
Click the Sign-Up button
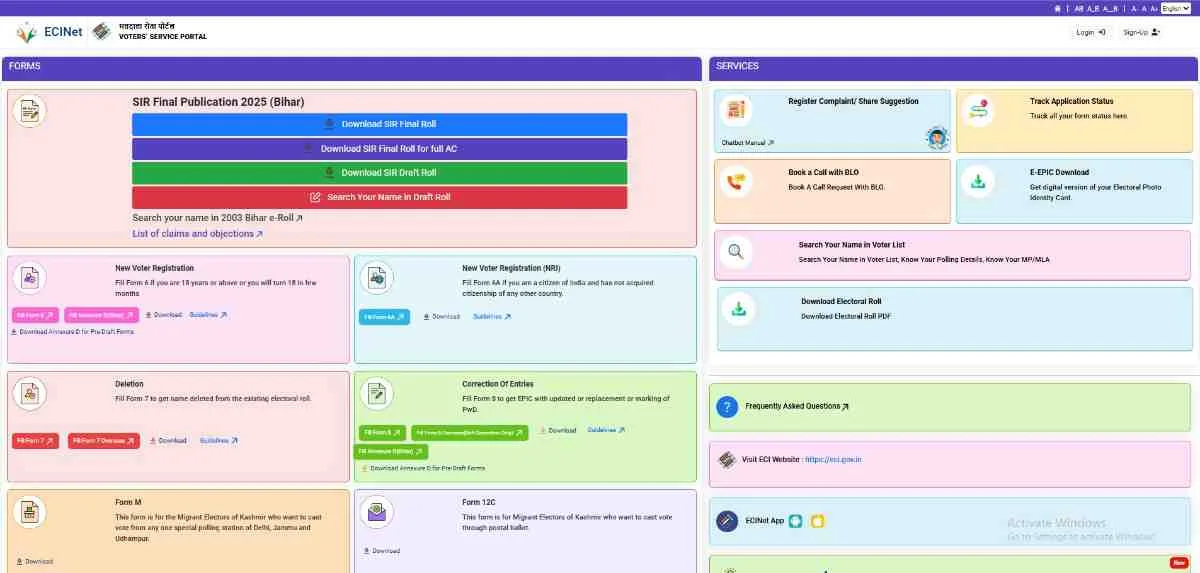1141,32
